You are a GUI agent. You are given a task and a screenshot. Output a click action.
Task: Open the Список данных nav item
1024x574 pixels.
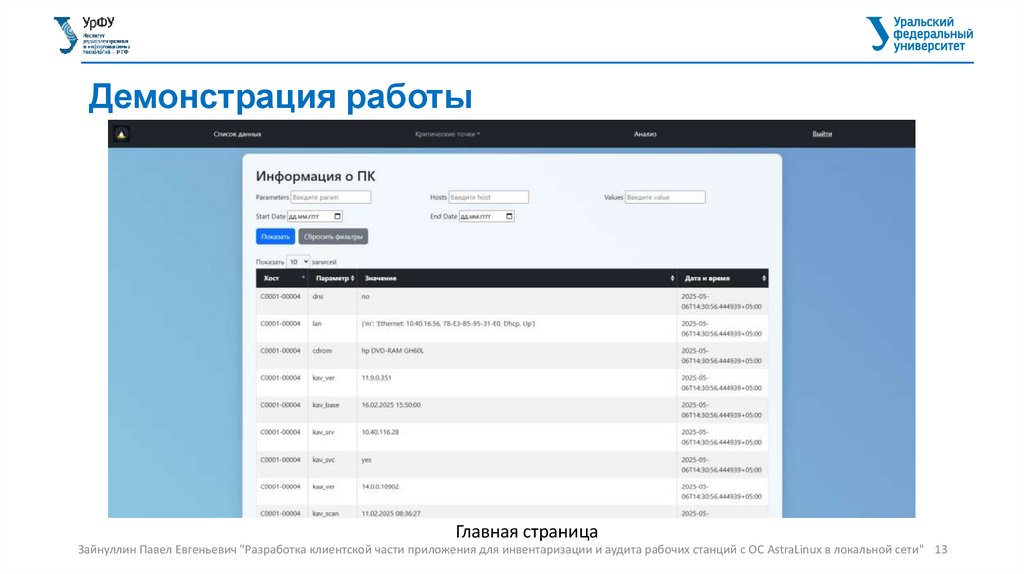(x=237, y=134)
